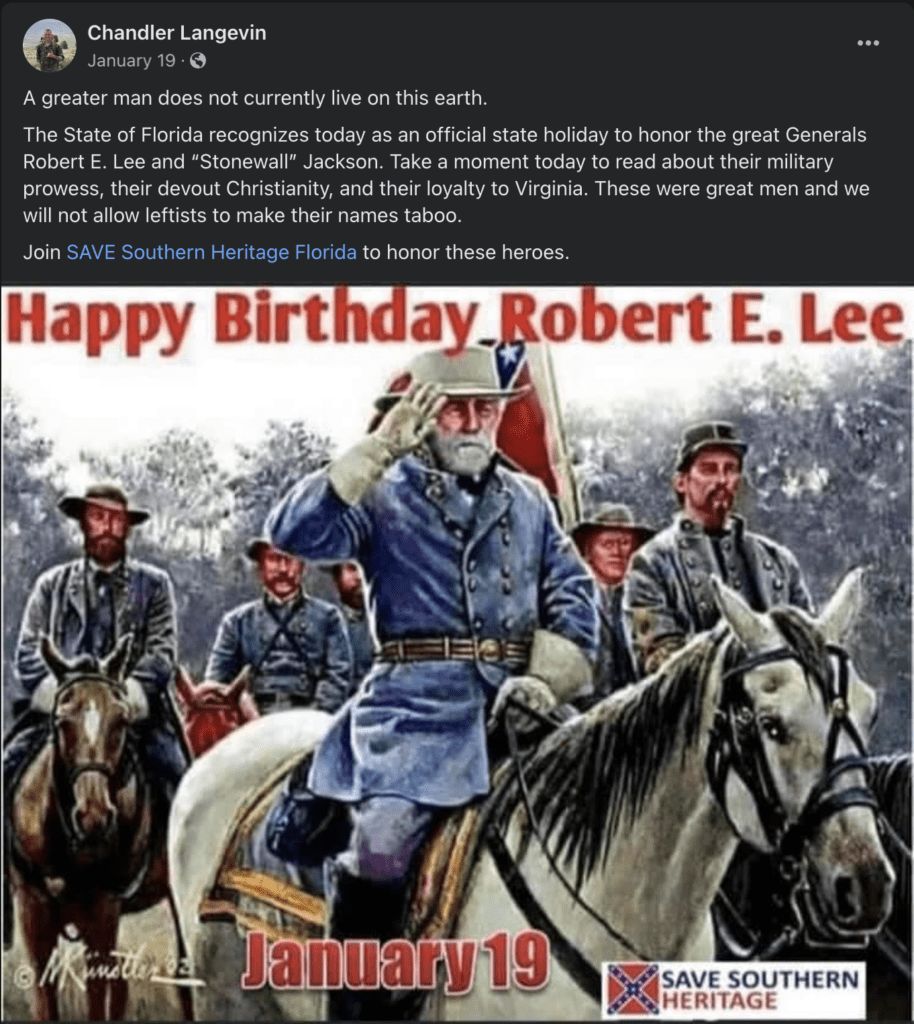914x1024 pixels.
Task: Open the January 19 post timestamp
Action: coord(131,61)
